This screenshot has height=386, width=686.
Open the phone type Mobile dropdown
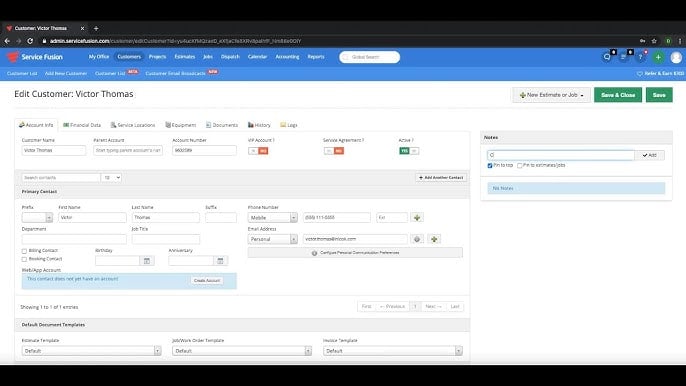click(273, 218)
